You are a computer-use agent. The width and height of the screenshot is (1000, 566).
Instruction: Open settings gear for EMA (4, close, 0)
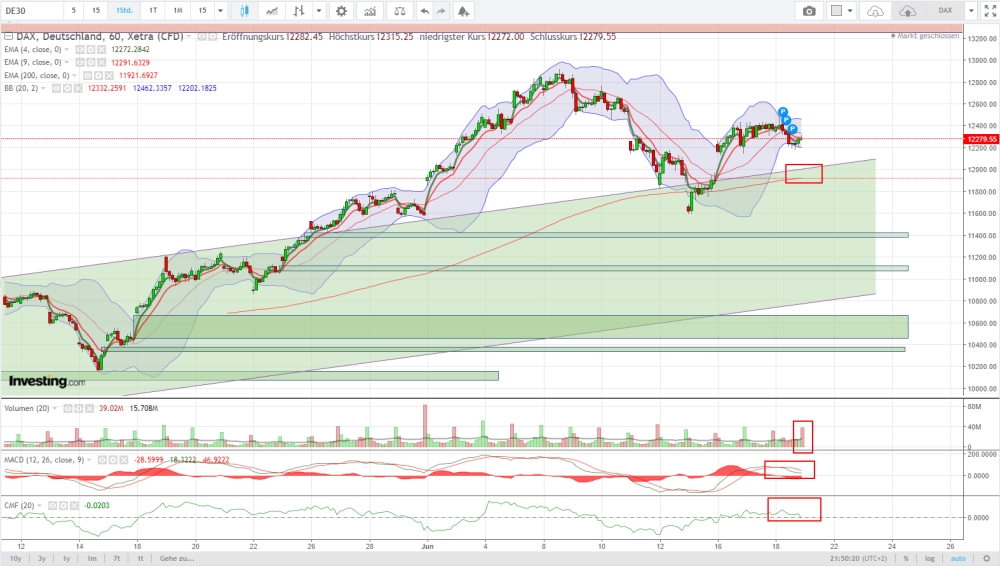pos(91,49)
